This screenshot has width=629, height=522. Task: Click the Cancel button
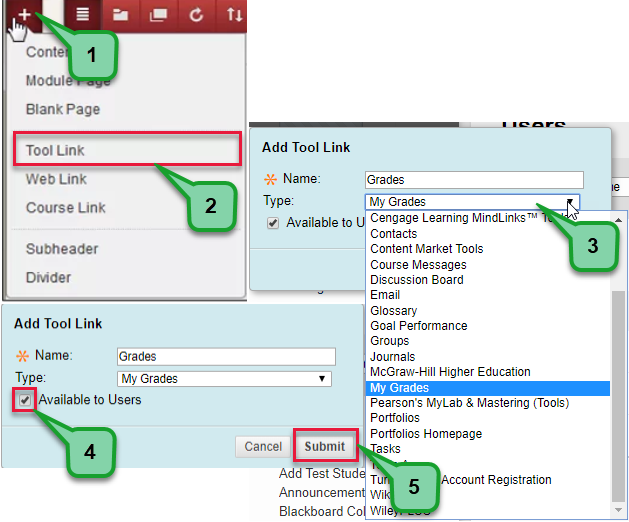[263, 447]
